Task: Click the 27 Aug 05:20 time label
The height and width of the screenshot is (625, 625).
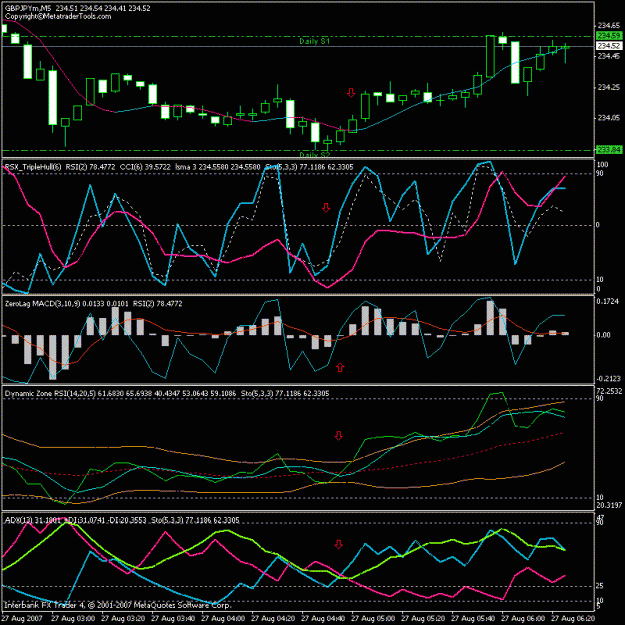Action: click(424, 618)
